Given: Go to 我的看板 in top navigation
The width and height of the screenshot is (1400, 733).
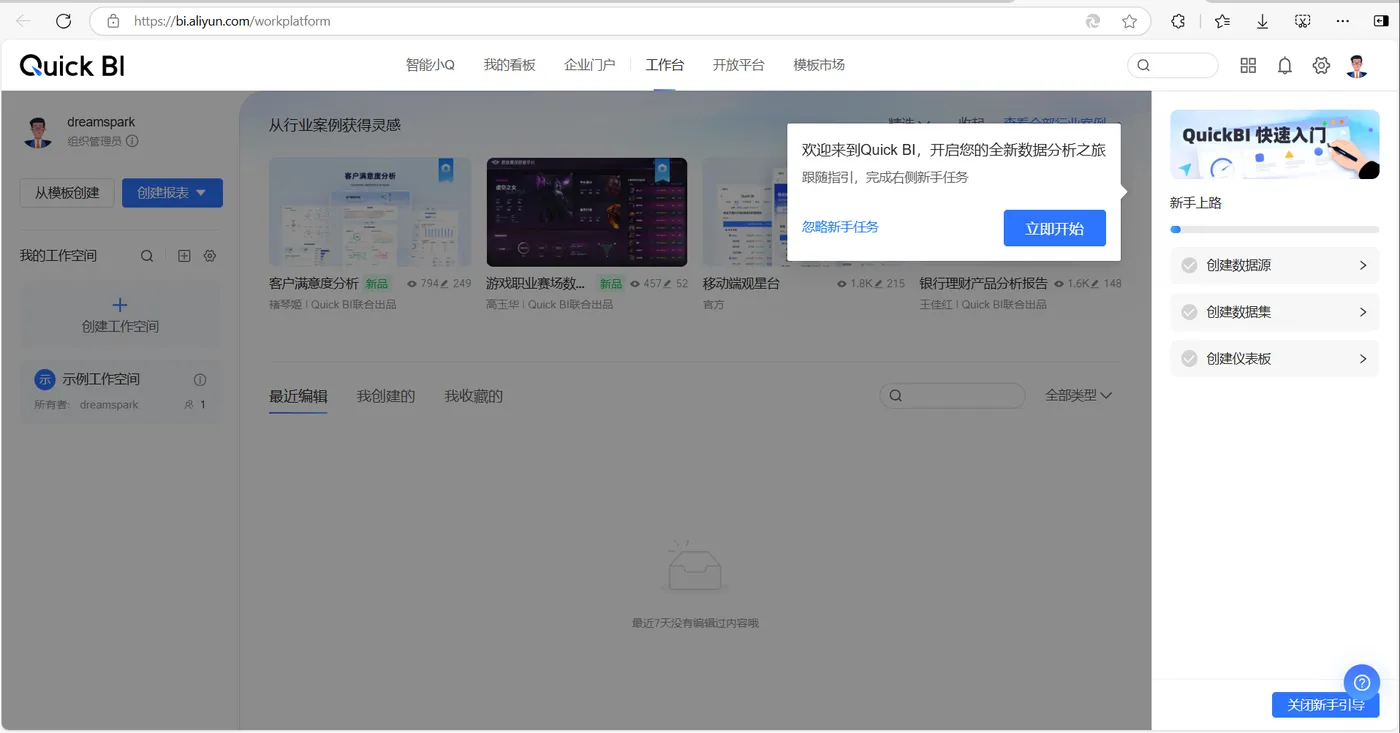Looking at the screenshot, I should (510, 65).
